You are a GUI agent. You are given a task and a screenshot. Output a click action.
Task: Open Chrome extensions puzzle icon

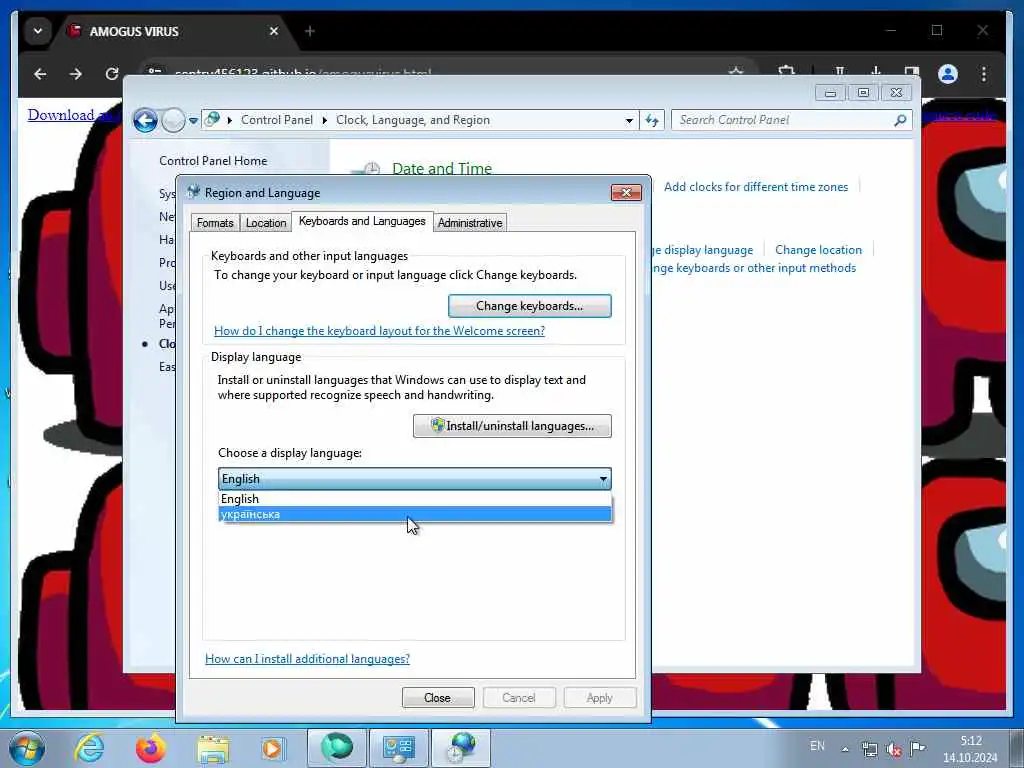point(786,72)
